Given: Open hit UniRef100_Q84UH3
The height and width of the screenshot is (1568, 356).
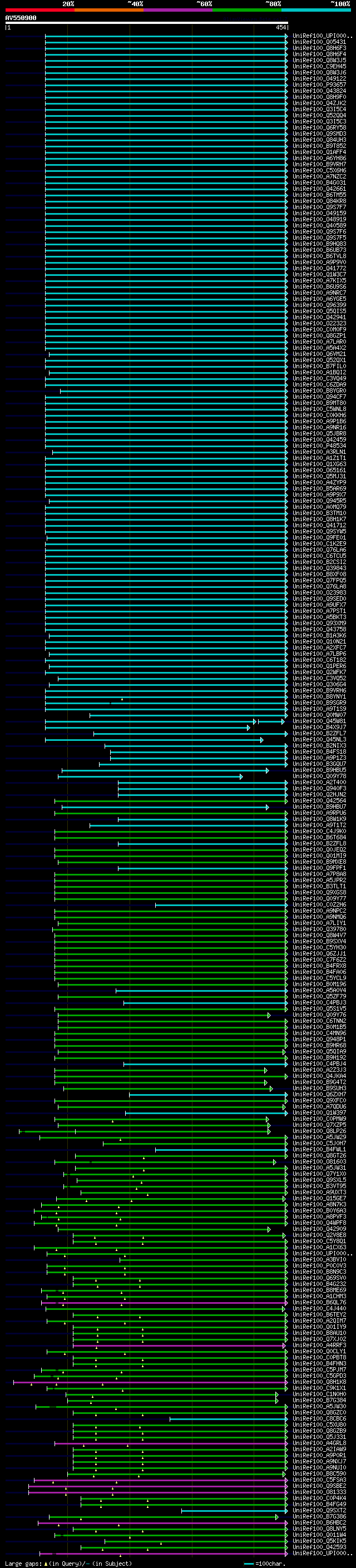Looking at the screenshot, I should [x=319, y=140].
